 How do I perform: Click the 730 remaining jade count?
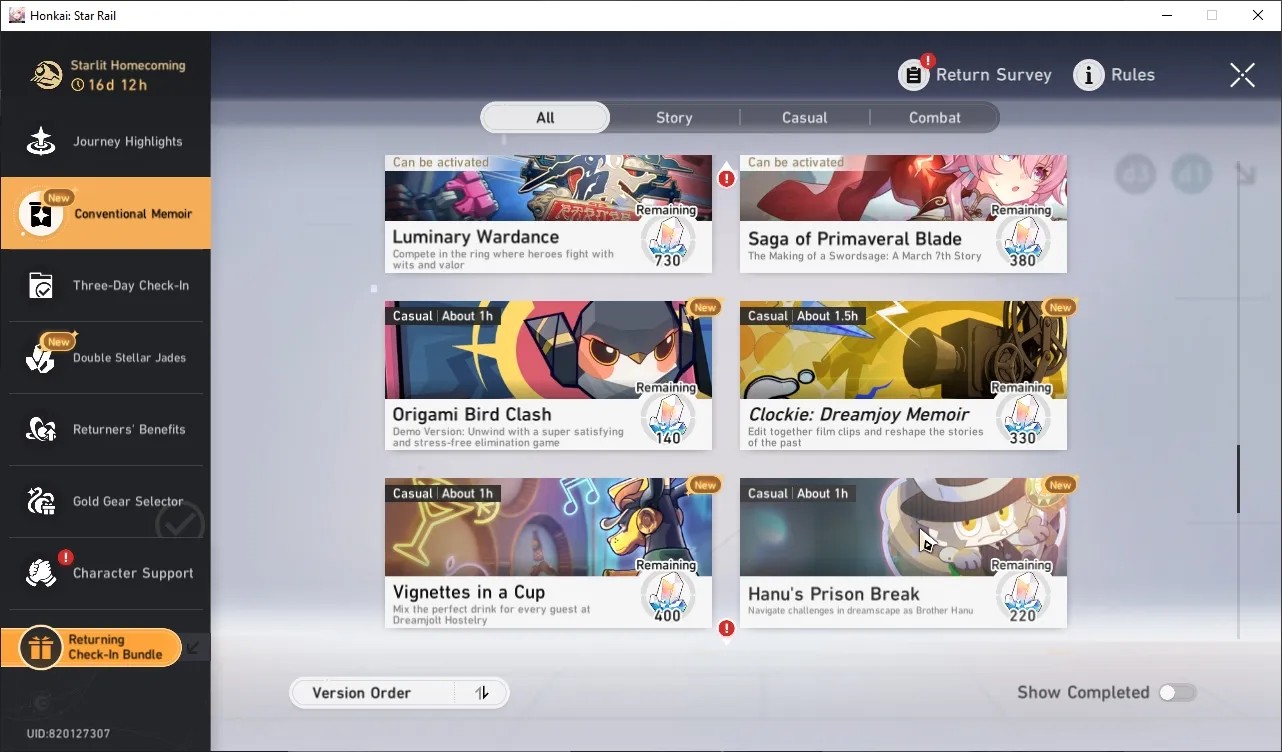click(x=667, y=261)
